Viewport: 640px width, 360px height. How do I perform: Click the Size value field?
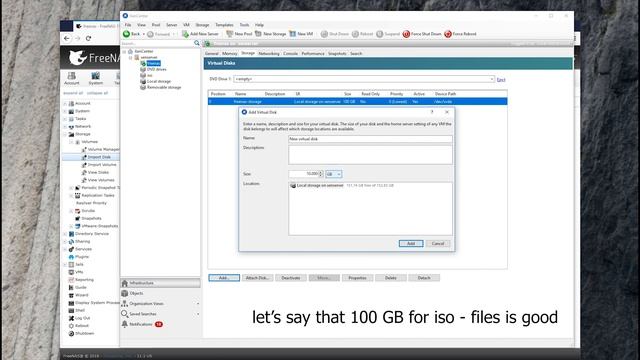(x=303, y=174)
